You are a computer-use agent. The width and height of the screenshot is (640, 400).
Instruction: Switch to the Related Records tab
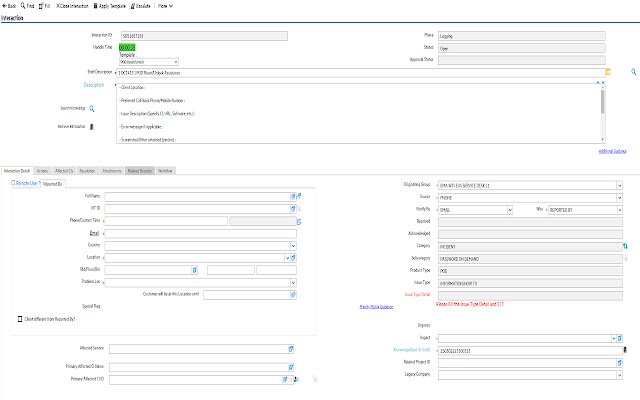140,171
